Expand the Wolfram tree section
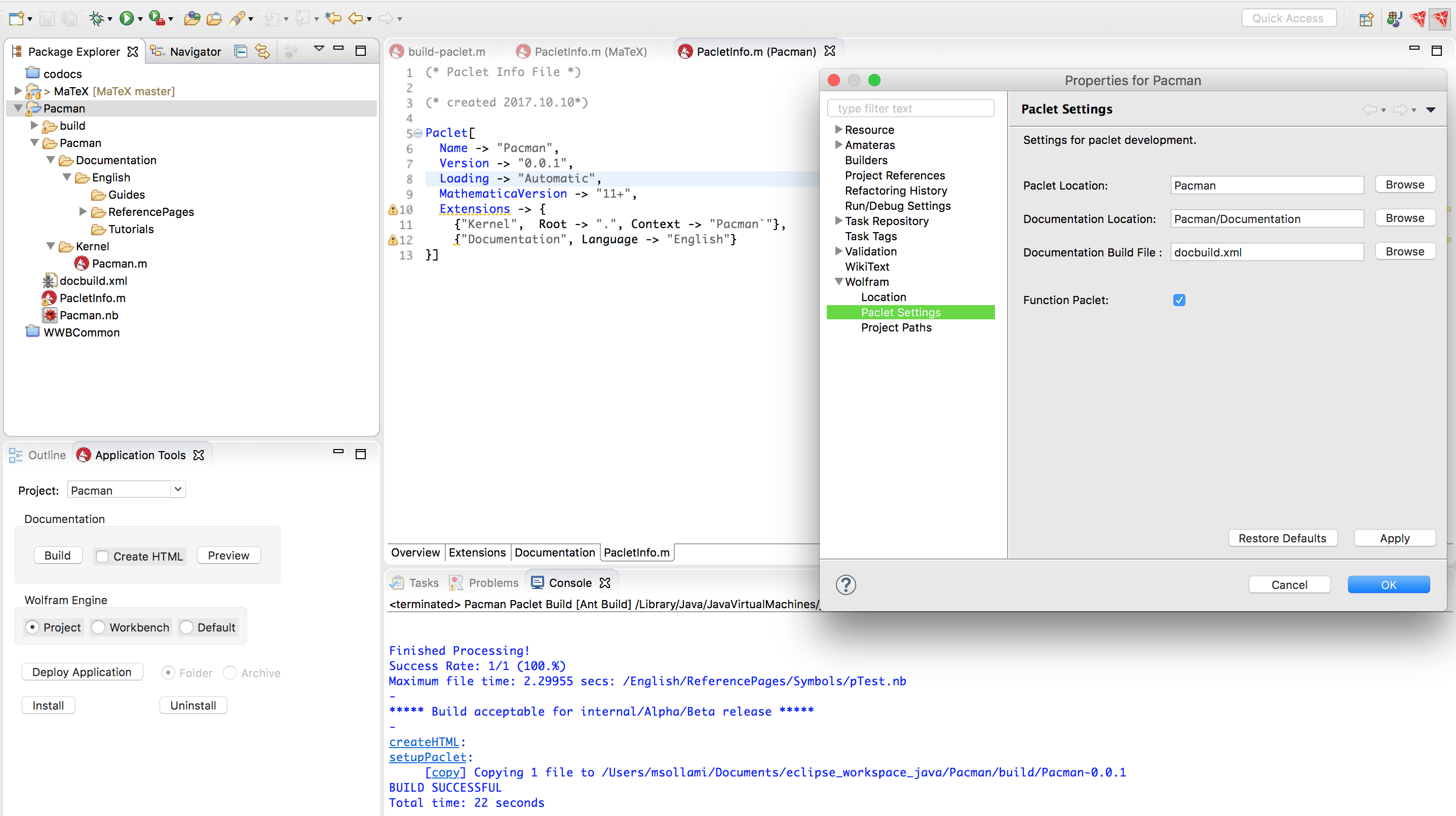Screen dimensions: 1456x816 839,281
